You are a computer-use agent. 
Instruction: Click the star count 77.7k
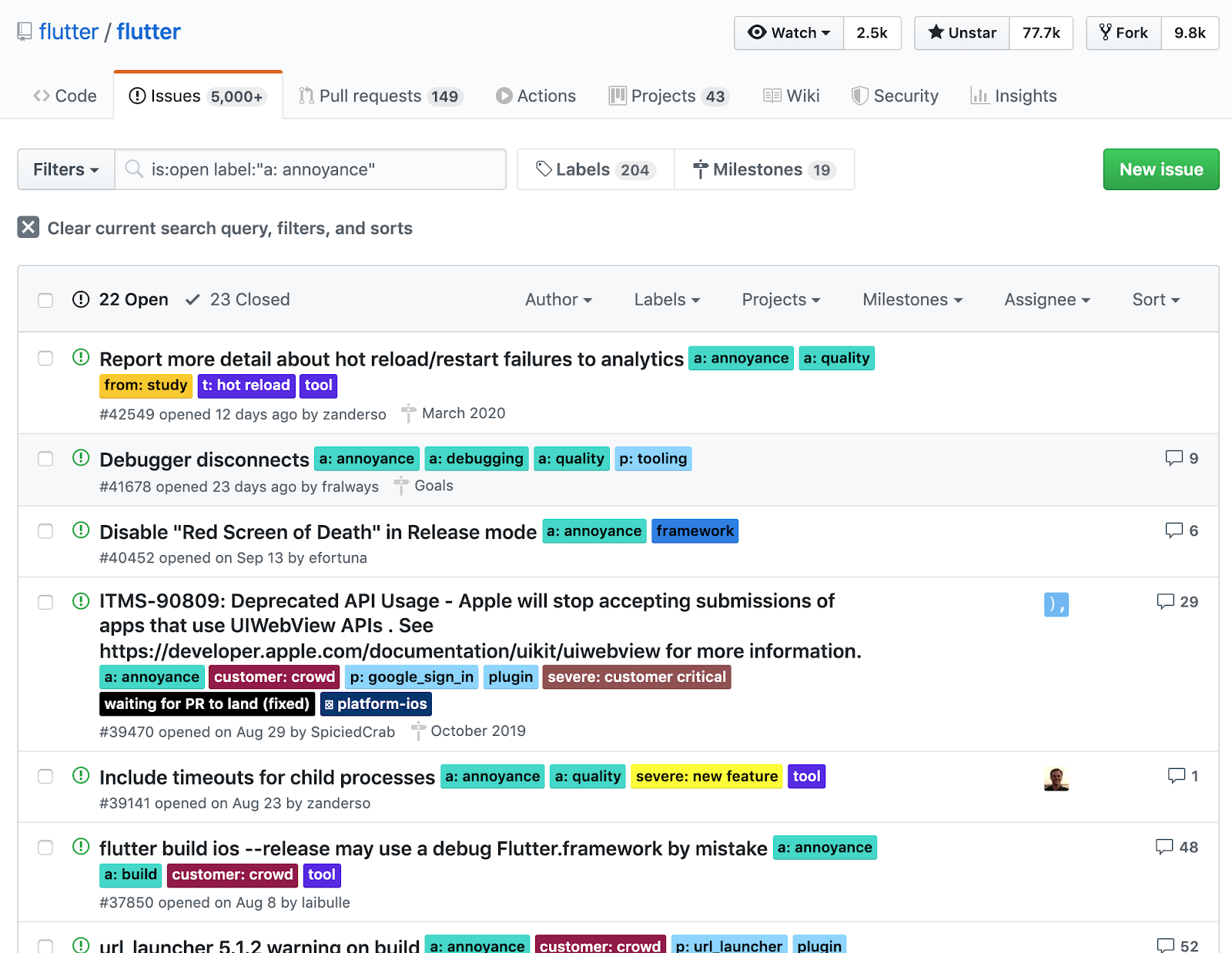tap(1041, 33)
